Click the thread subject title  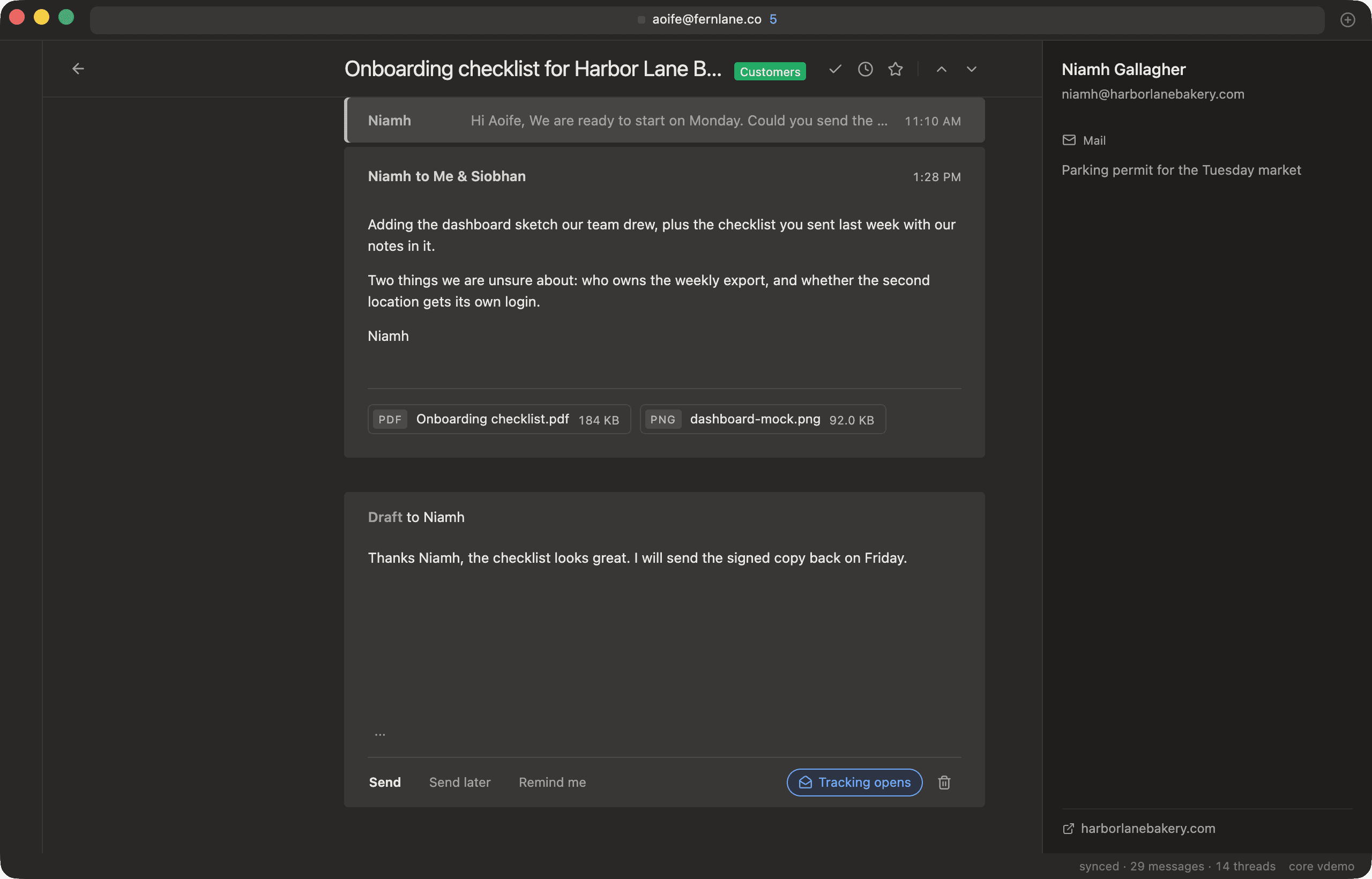533,69
